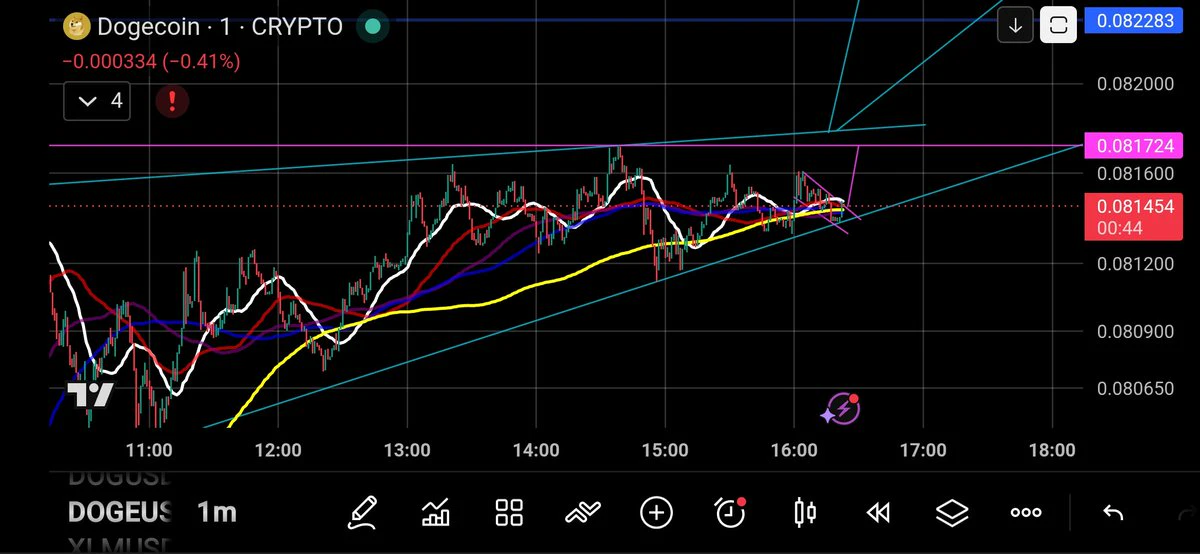This screenshot has height=554, width=1200.
Task: Open the drawing tools pencil icon
Action: (364, 513)
